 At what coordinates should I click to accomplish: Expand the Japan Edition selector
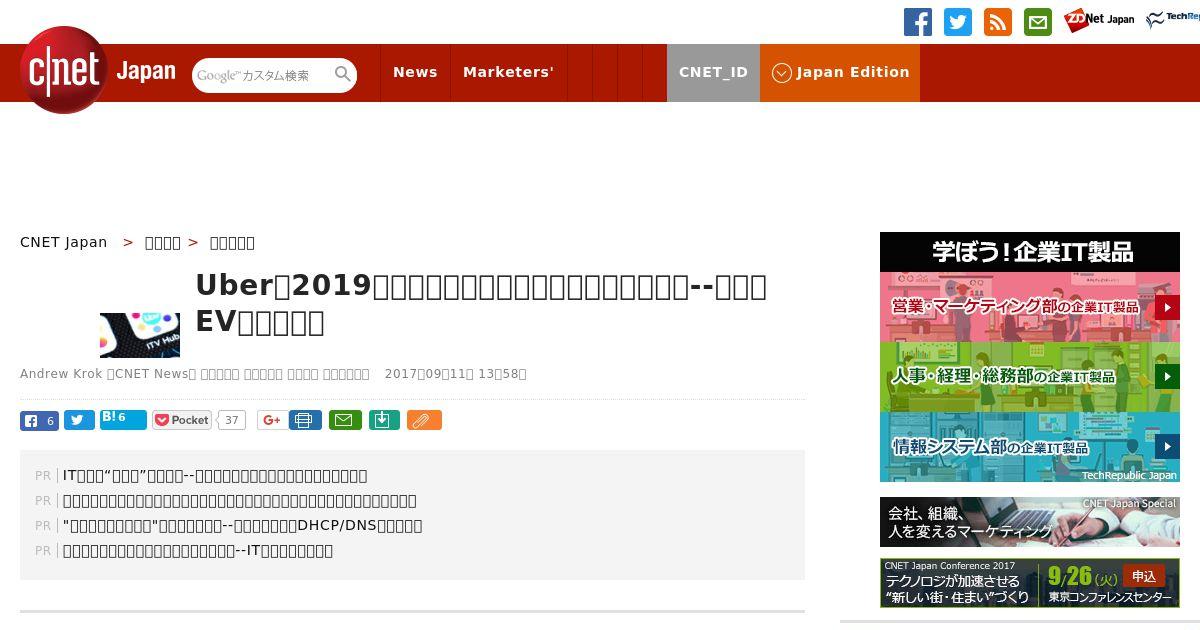tap(840, 72)
